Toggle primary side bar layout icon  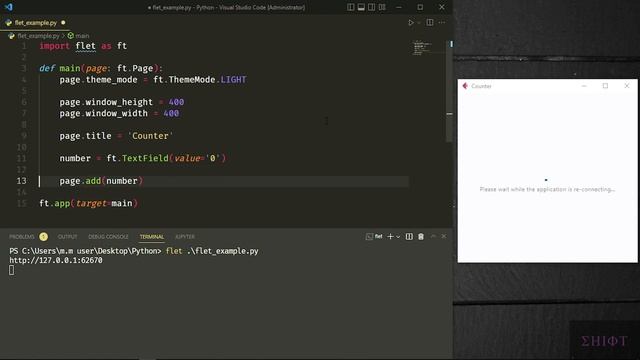[x=351, y=7]
